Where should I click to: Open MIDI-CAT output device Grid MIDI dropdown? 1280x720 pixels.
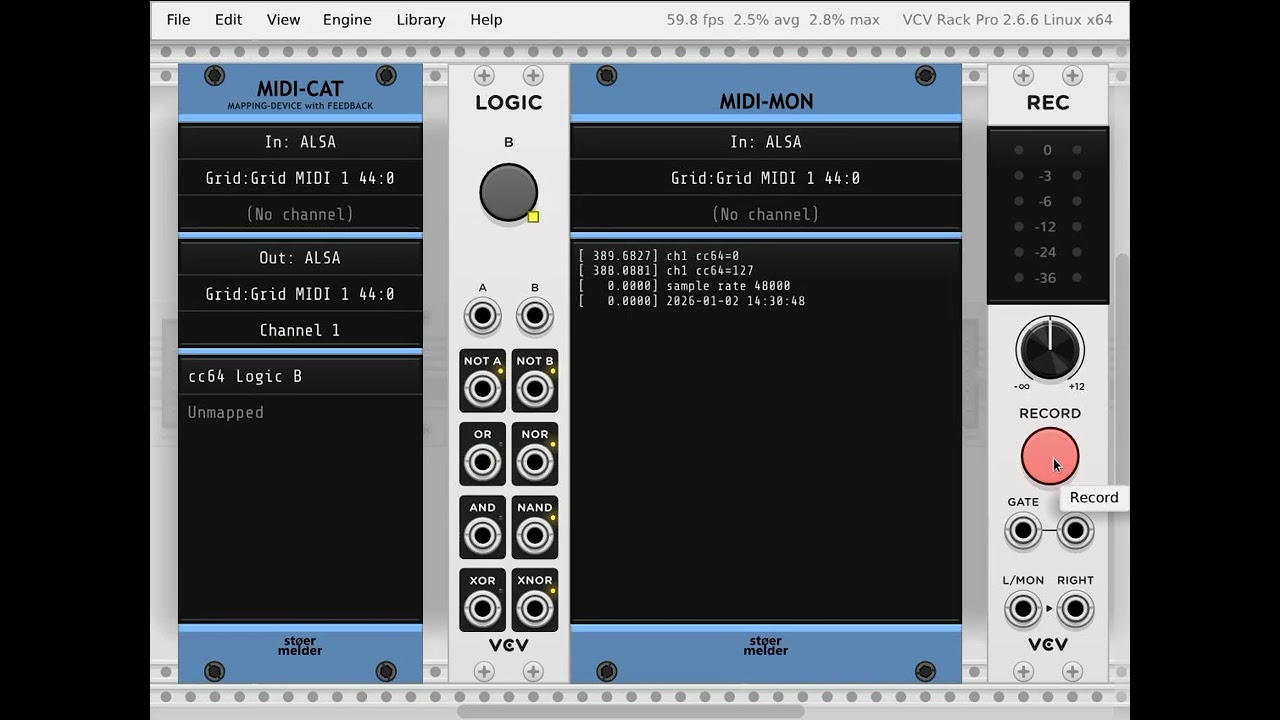(300, 294)
